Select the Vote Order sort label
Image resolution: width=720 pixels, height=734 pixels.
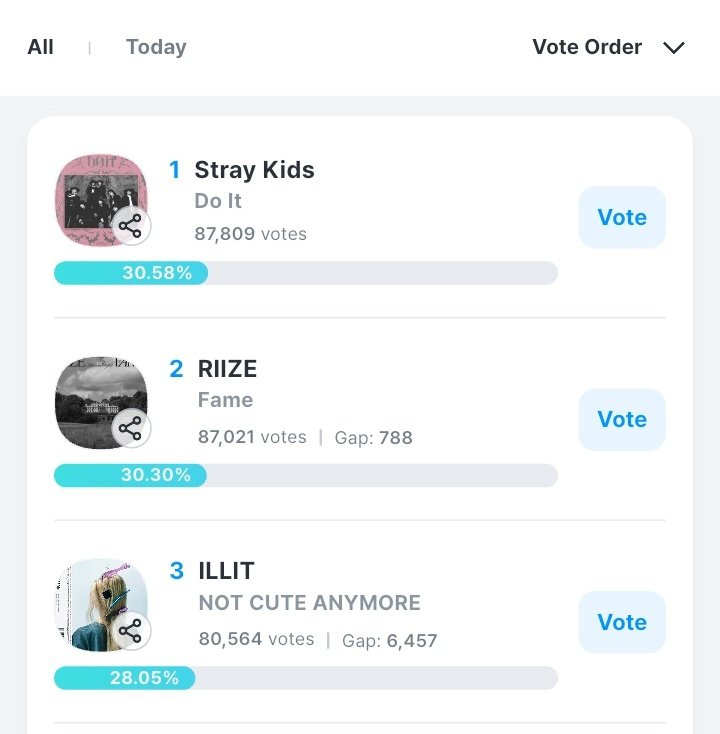587,47
